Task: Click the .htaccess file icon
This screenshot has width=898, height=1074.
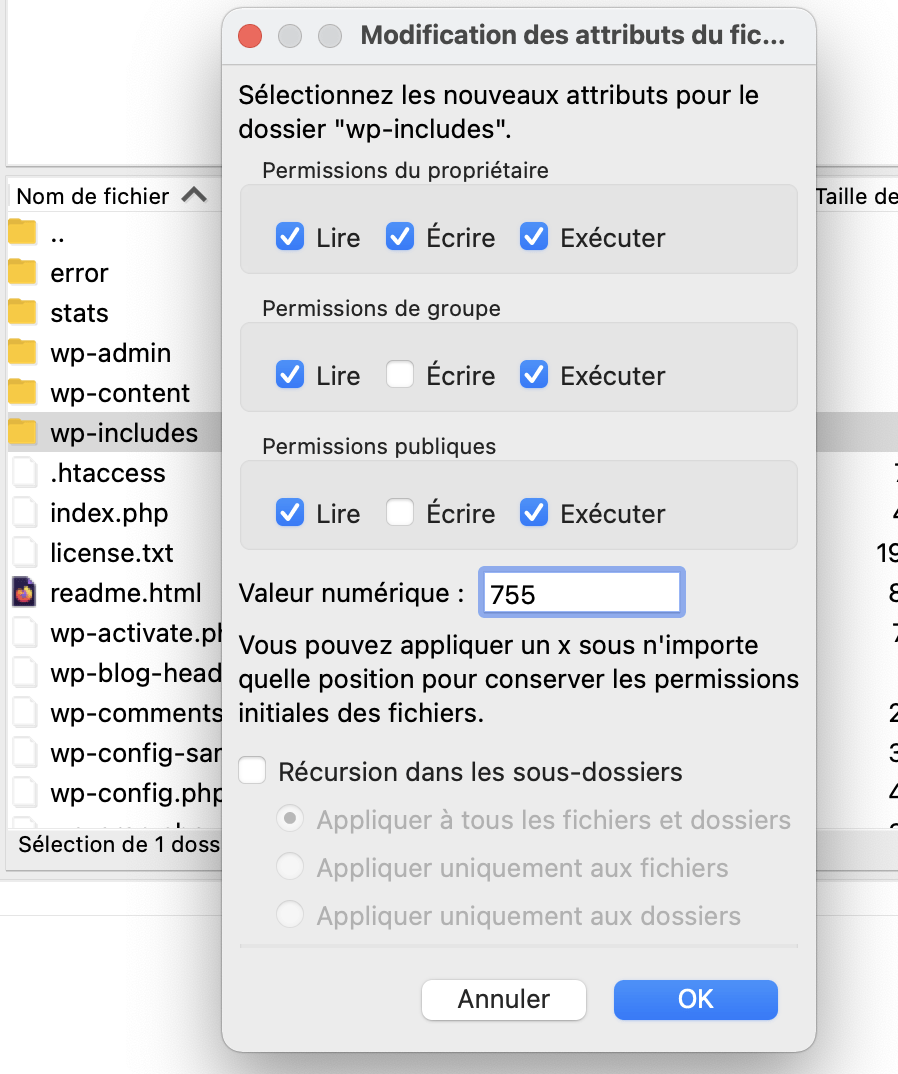Action: pos(24,473)
